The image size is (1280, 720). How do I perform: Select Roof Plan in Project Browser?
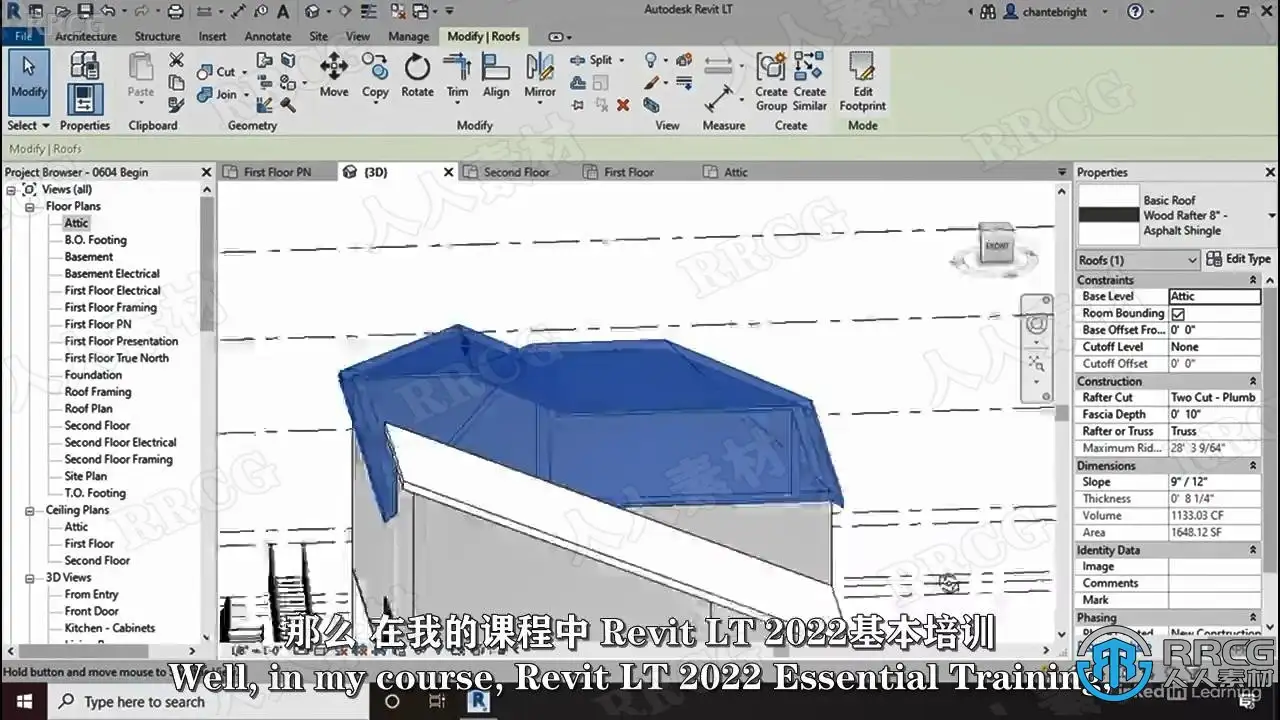click(89, 409)
